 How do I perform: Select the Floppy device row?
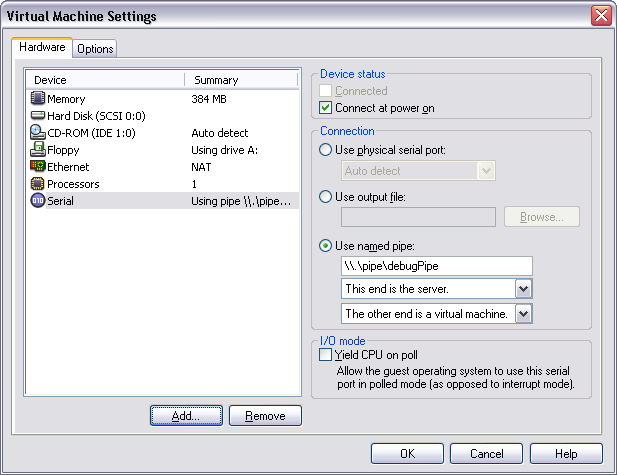click(x=163, y=150)
